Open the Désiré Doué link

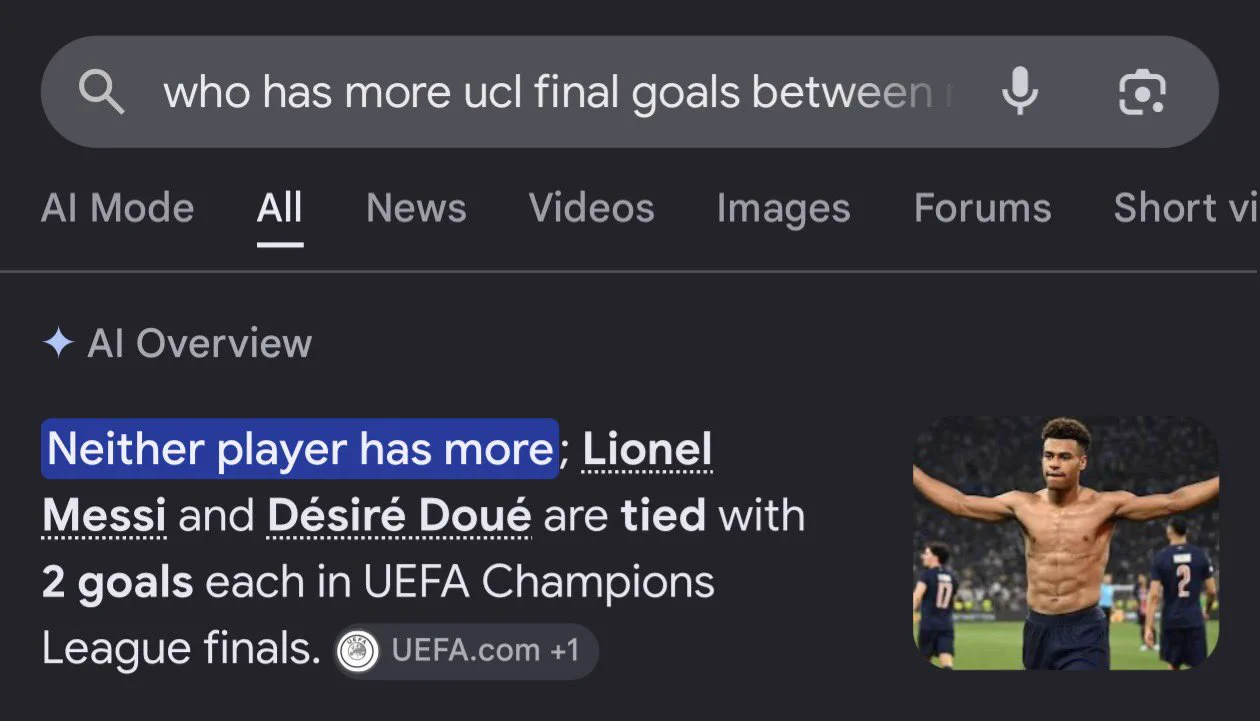(399, 516)
